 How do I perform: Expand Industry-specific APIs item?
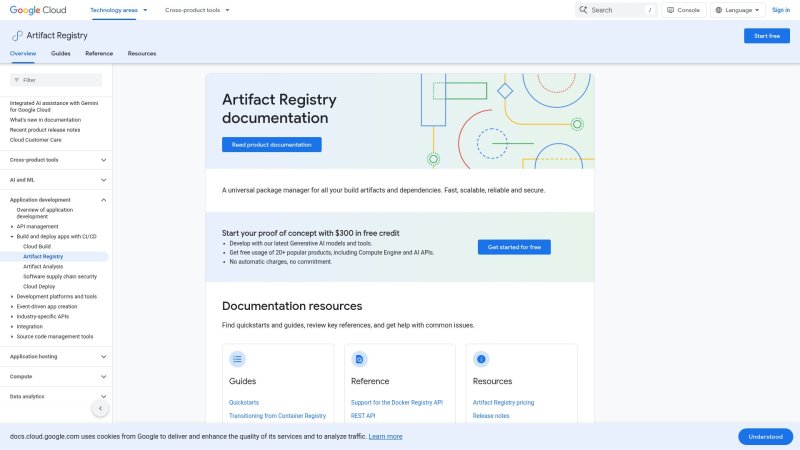[12, 316]
